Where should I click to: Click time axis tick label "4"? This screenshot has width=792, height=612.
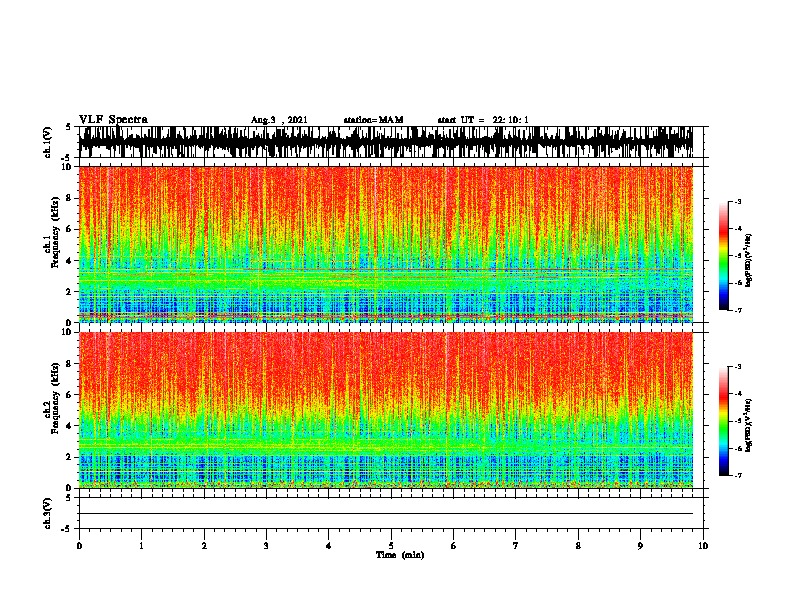(329, 546)
